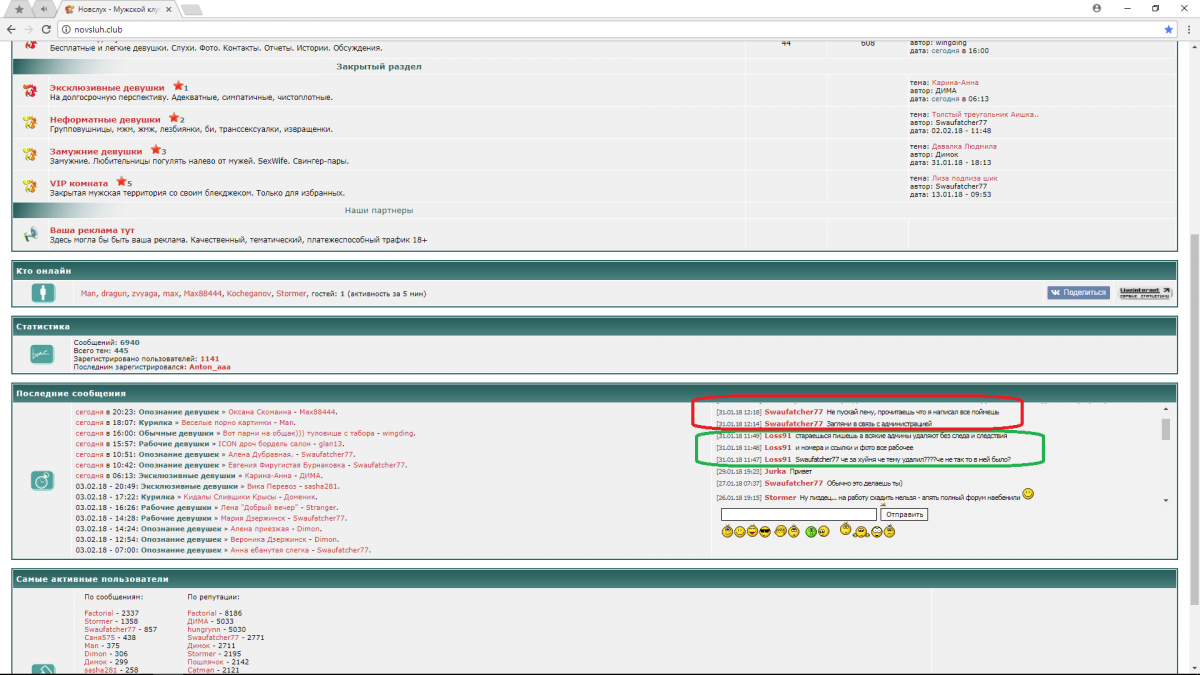The image size is (1200, 675).
Task: Click the sunglasses smiley in chat
Action: [x=765, y=531]
